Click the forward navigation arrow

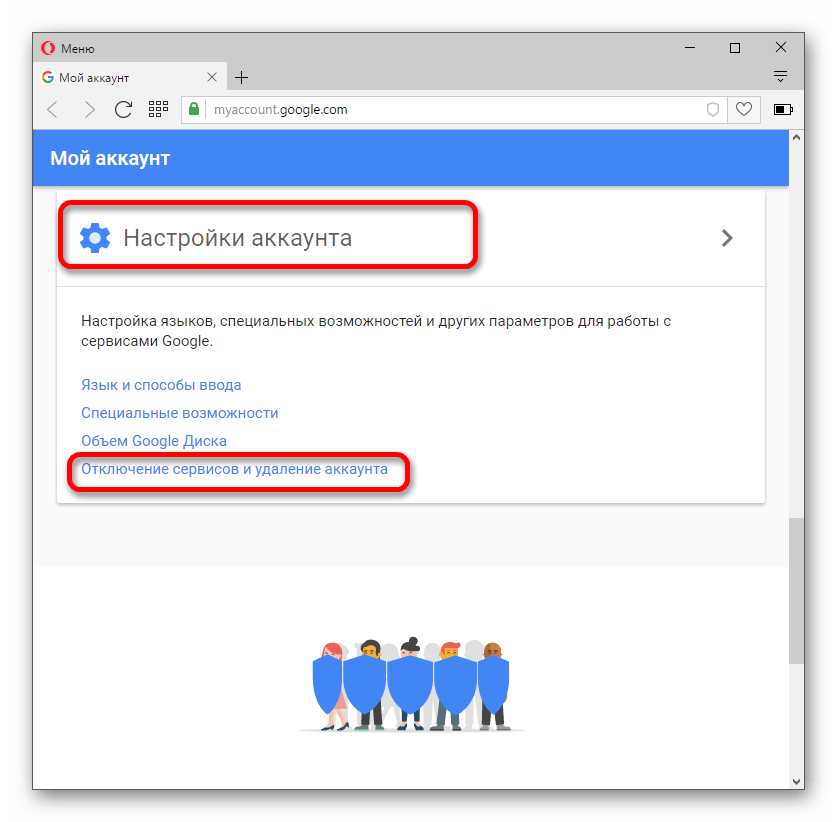pyautogui.click(x=90, y=109)
